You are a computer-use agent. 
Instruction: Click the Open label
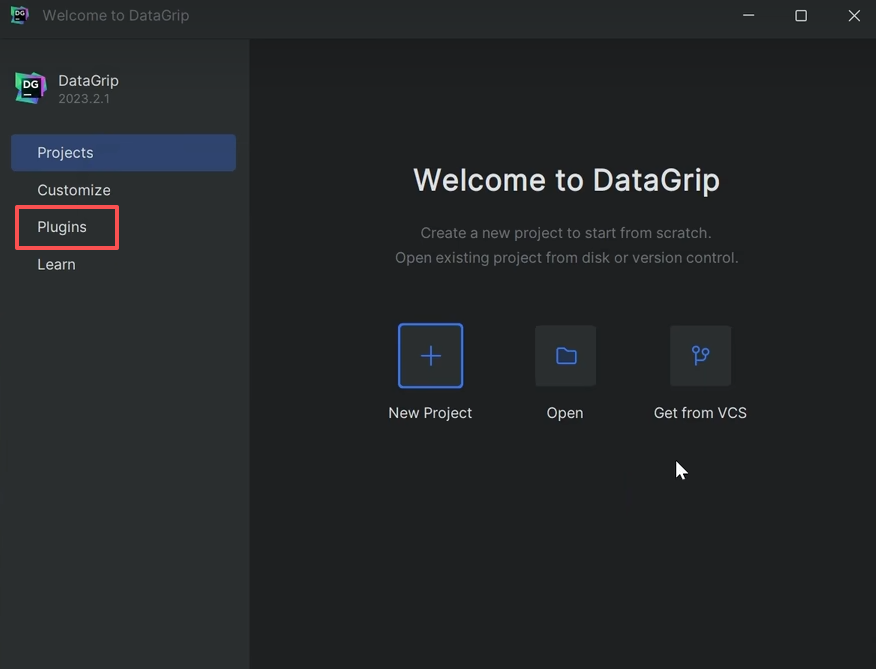tap(565, 413)
